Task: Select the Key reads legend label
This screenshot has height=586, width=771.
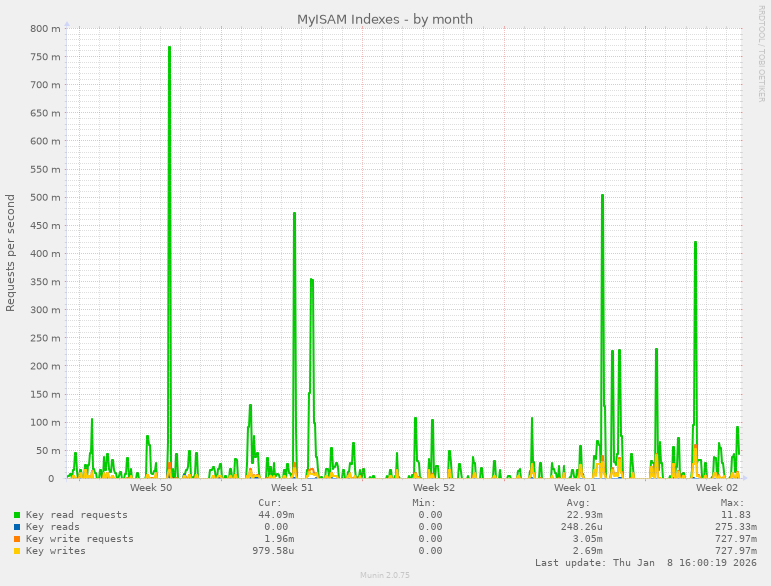Action: pos(53,527)
